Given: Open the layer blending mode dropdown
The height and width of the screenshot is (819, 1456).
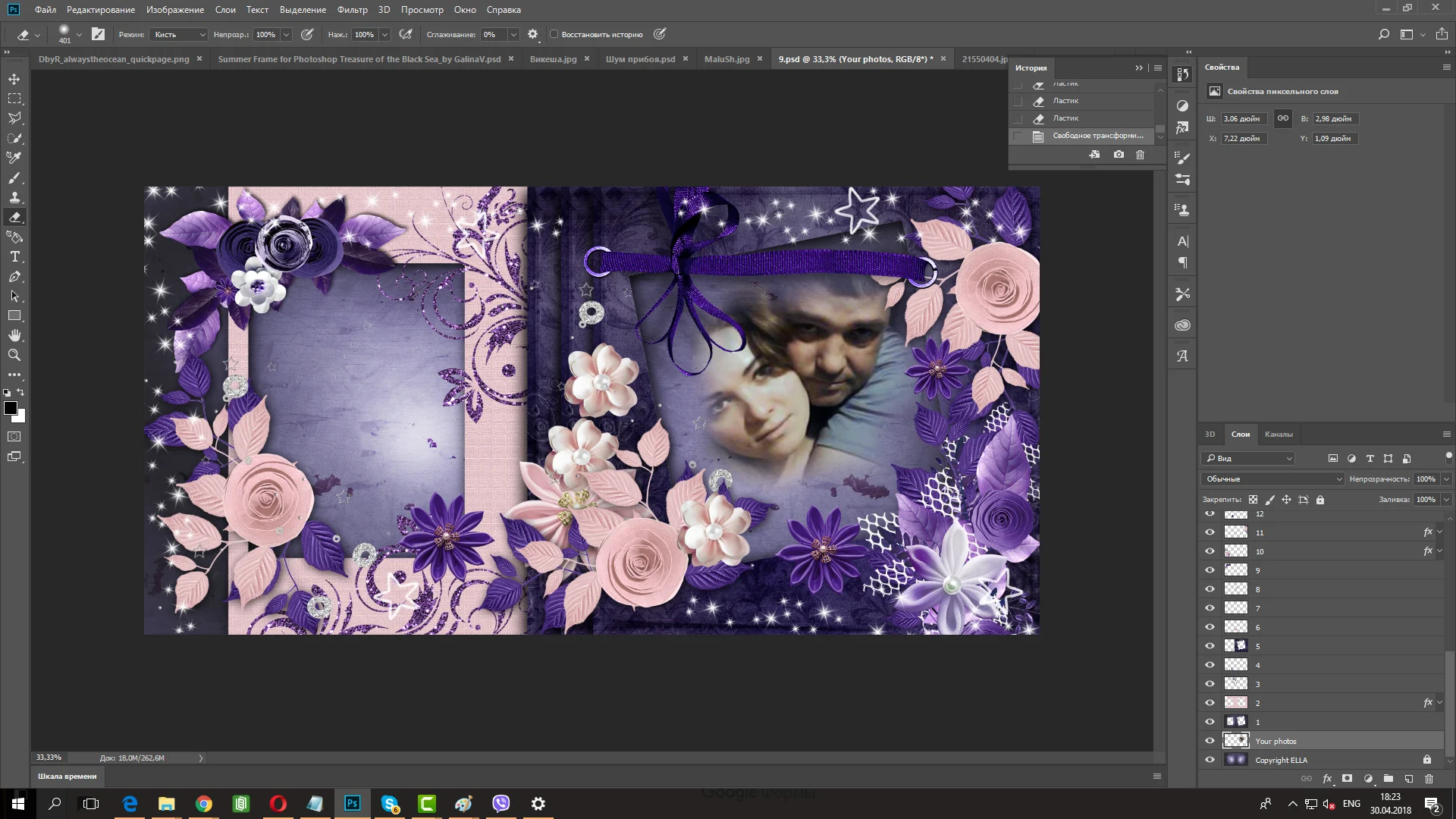Looking at the screenshot, I should pos(1272,479).
